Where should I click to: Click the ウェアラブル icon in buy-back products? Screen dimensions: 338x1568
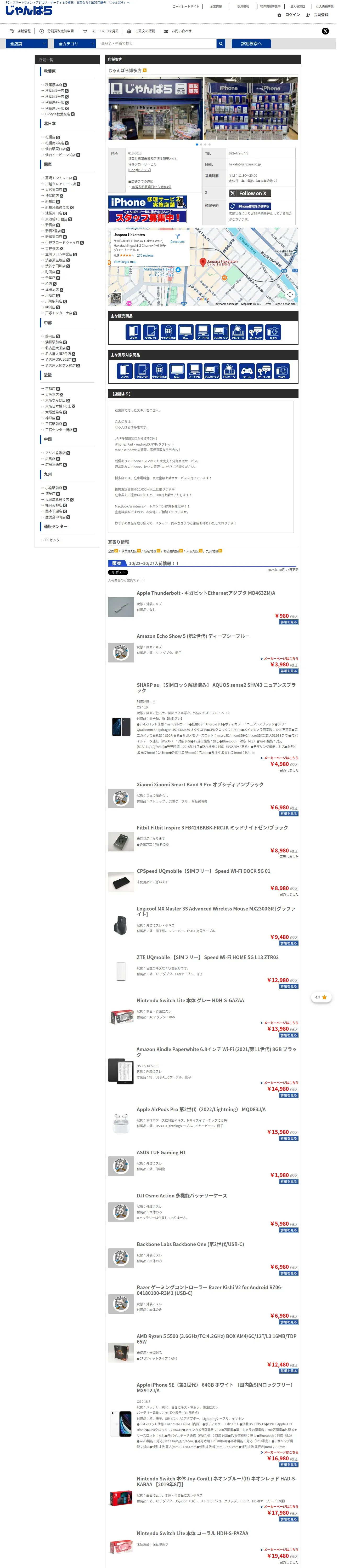pyautogui.click(x=160, y=371)
